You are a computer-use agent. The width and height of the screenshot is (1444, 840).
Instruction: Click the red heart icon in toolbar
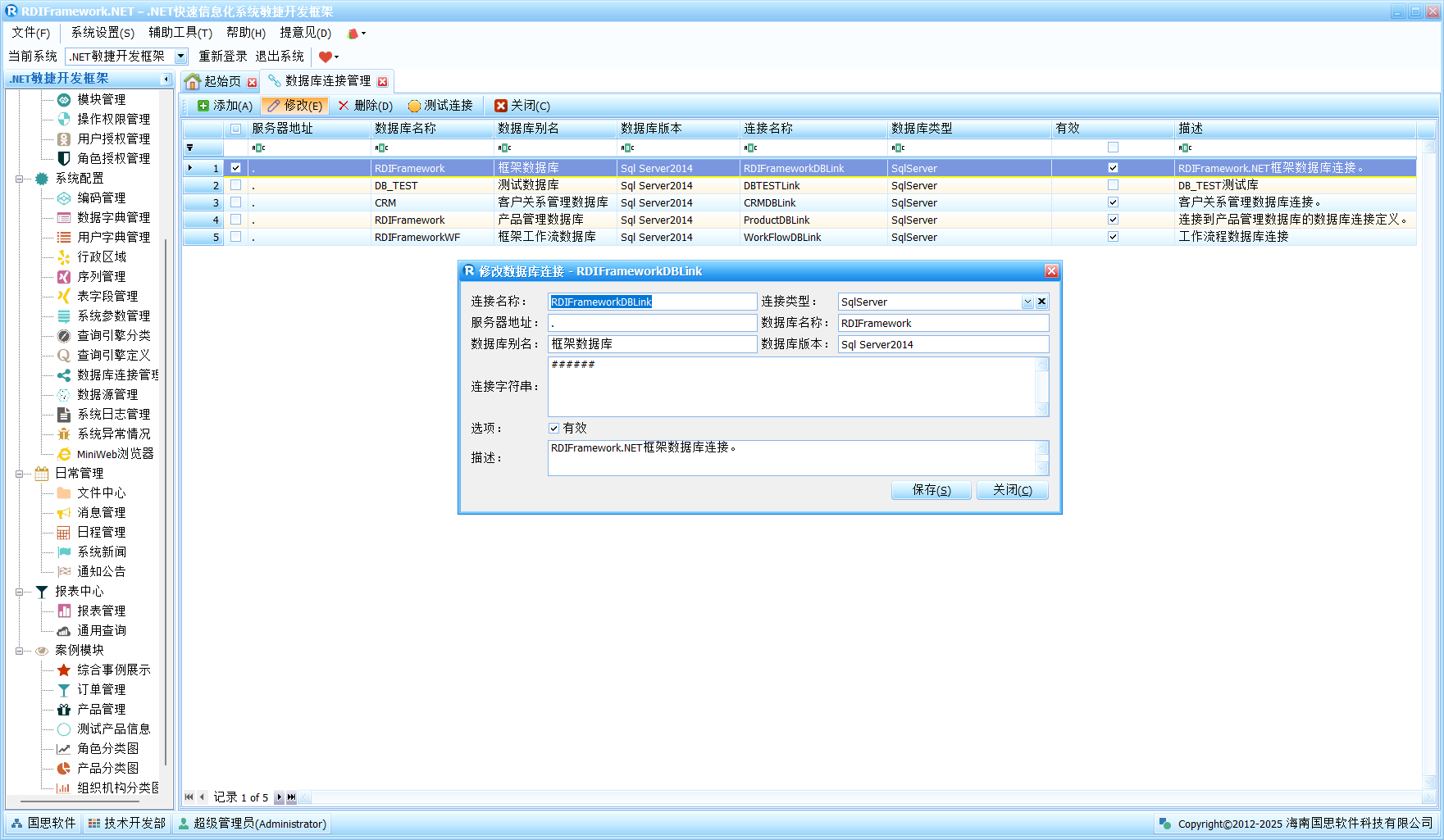(x=326, y=57)
